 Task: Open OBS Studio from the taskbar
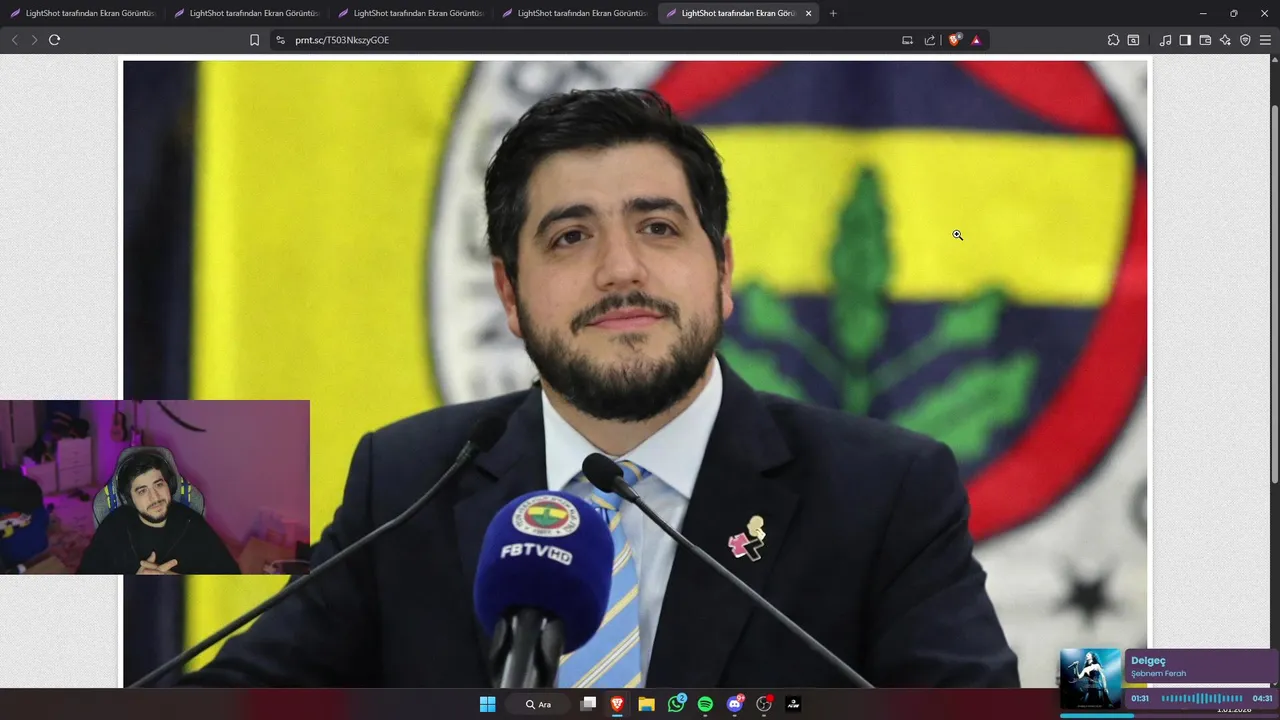coord(764,704)
